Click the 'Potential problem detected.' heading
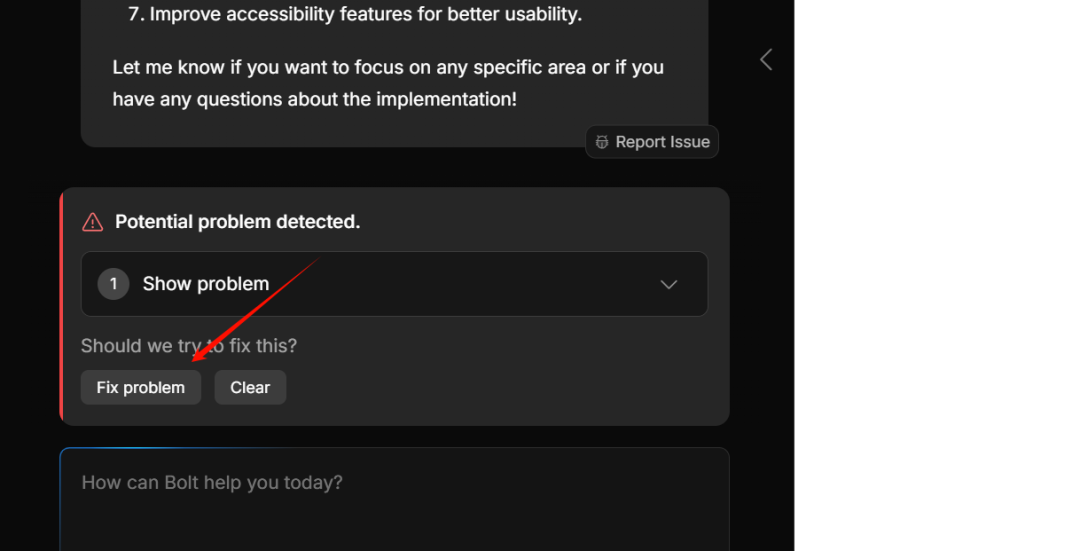Viewport: 1080px width, 551px height. tap(238, 222)
